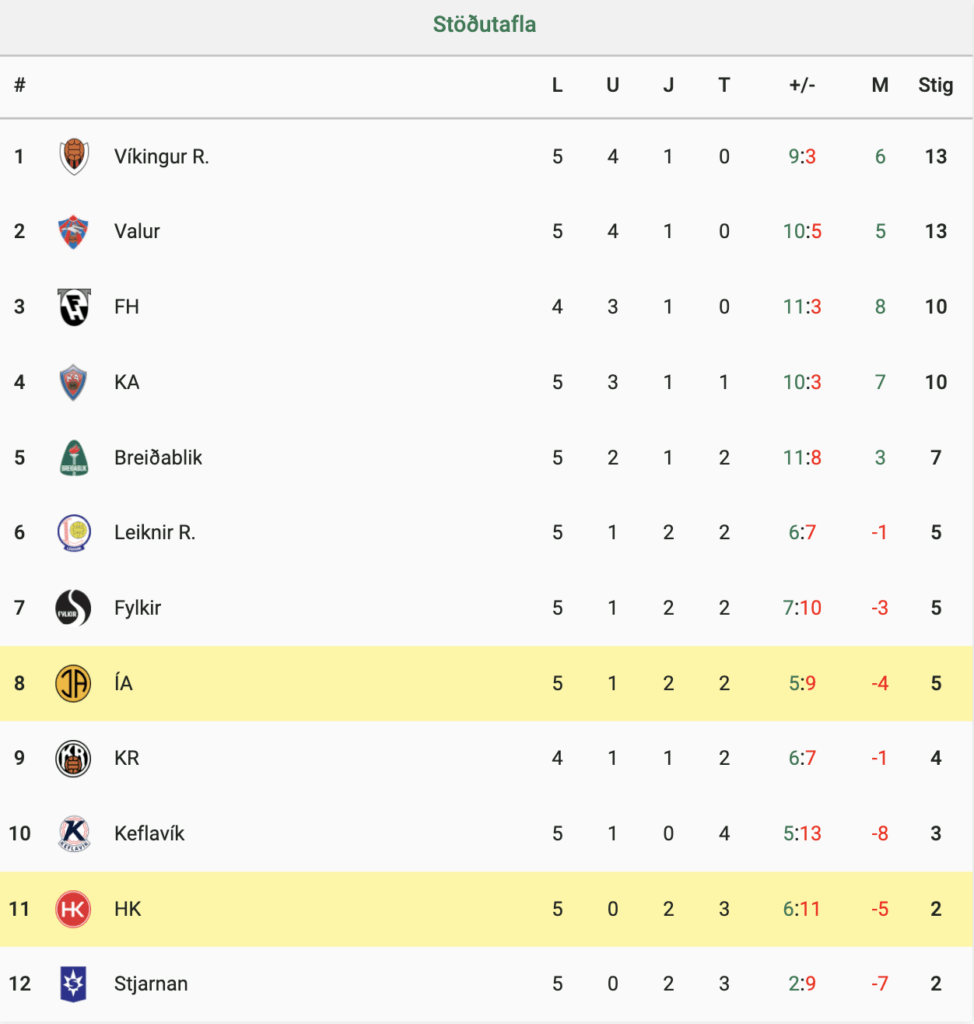Screen dimensions: 974x1024
Task: Click the Leiknir R. round crest
Action: [x=73, y=533]
